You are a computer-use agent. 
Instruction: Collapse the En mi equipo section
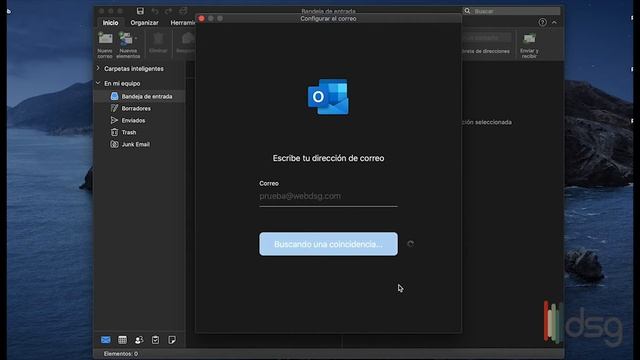coord(98,83)
